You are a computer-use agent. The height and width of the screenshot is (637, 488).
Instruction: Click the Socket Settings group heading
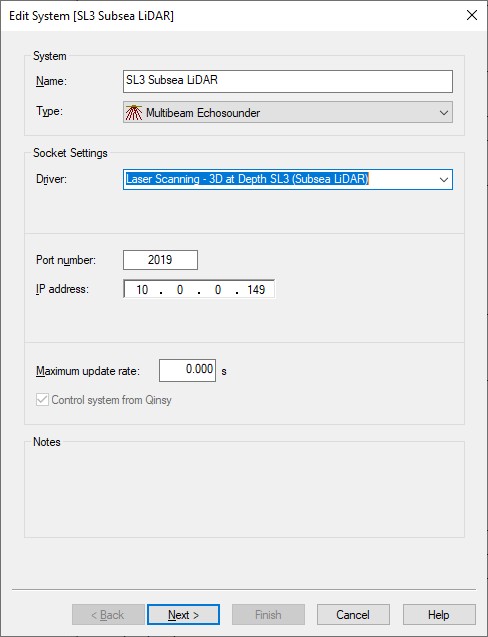pos(70,153)
